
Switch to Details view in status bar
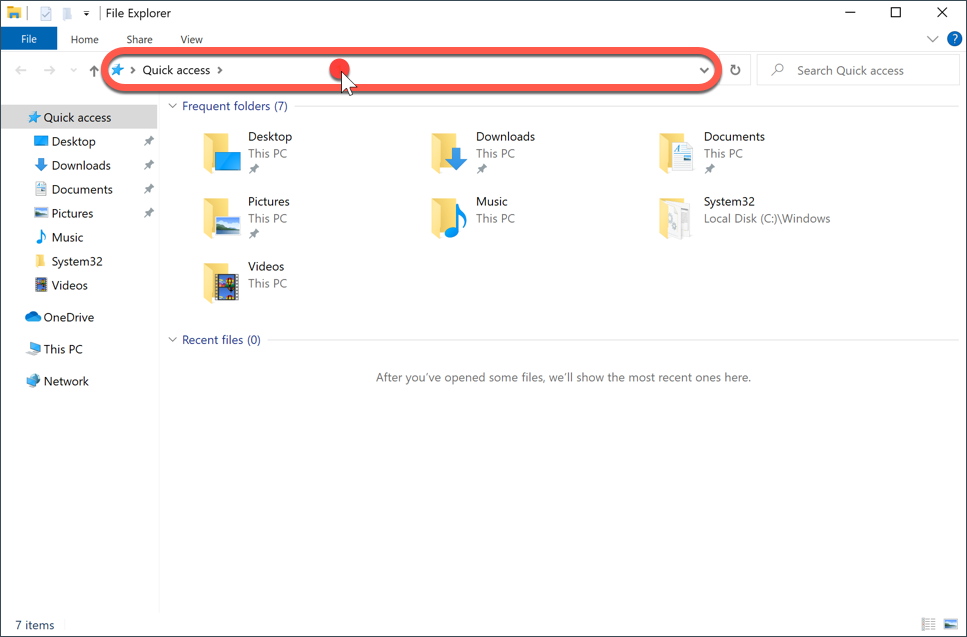coord(928,625)
